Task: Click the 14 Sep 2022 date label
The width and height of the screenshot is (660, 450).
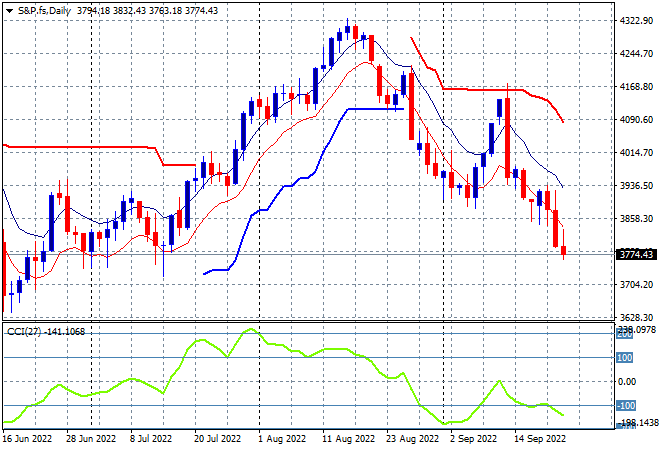Action: pos(540,439)
